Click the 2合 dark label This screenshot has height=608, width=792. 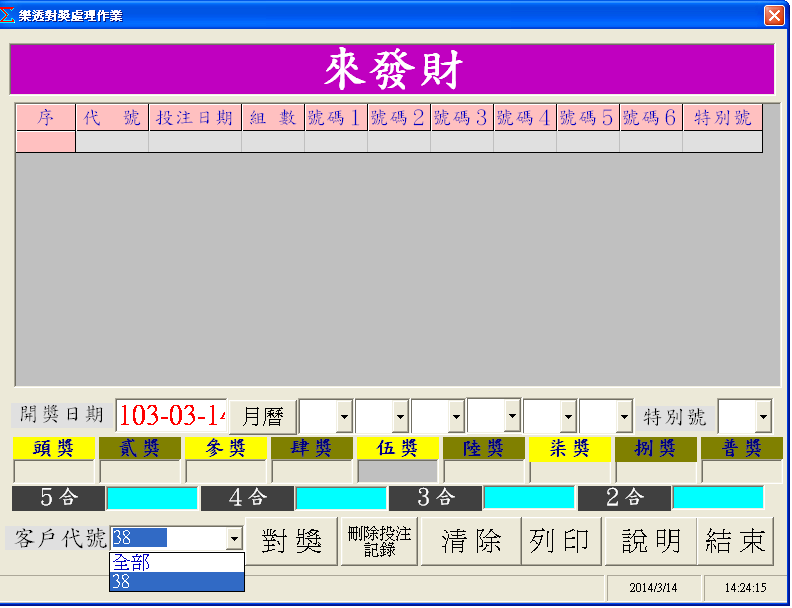point(625,498)
